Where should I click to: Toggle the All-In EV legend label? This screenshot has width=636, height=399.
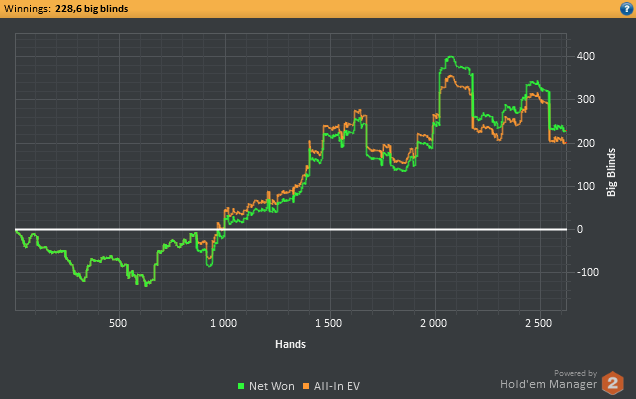click(x=337, y=386)
